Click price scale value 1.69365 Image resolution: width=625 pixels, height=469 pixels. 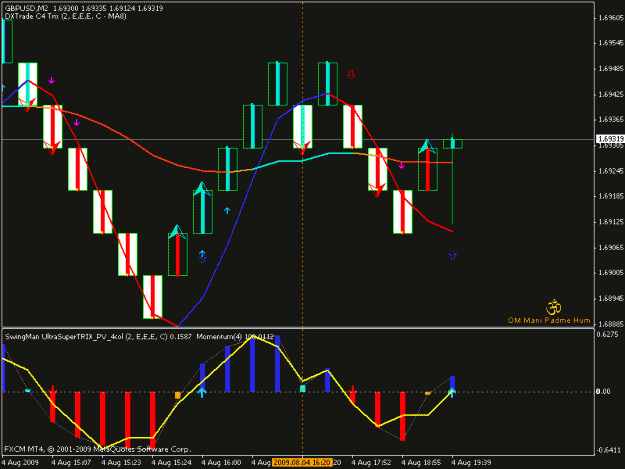pos(611,120)
